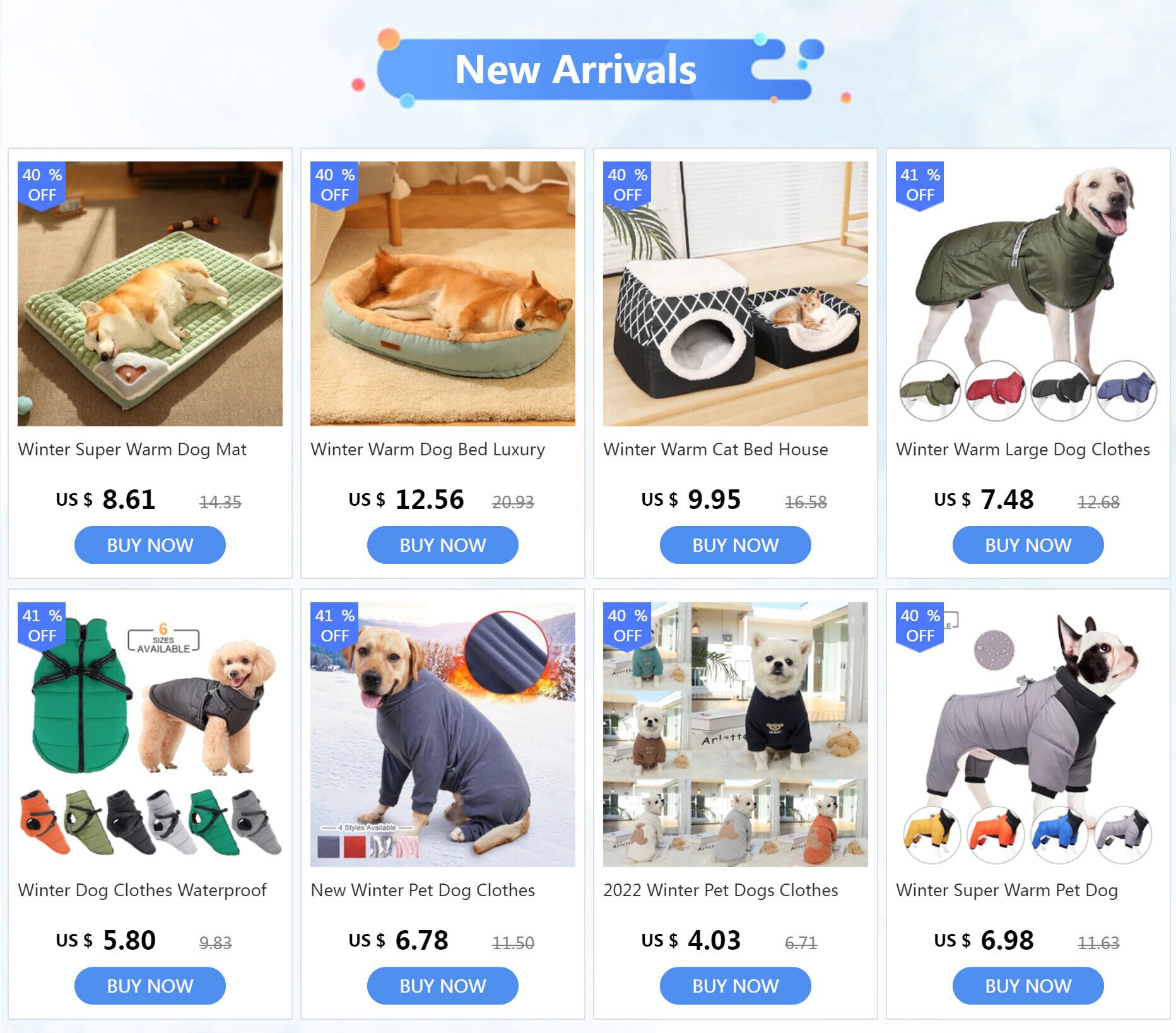Buy the Winter Super Warm Dog Mat now
1176x1033 pixels.
click(150, 545)
